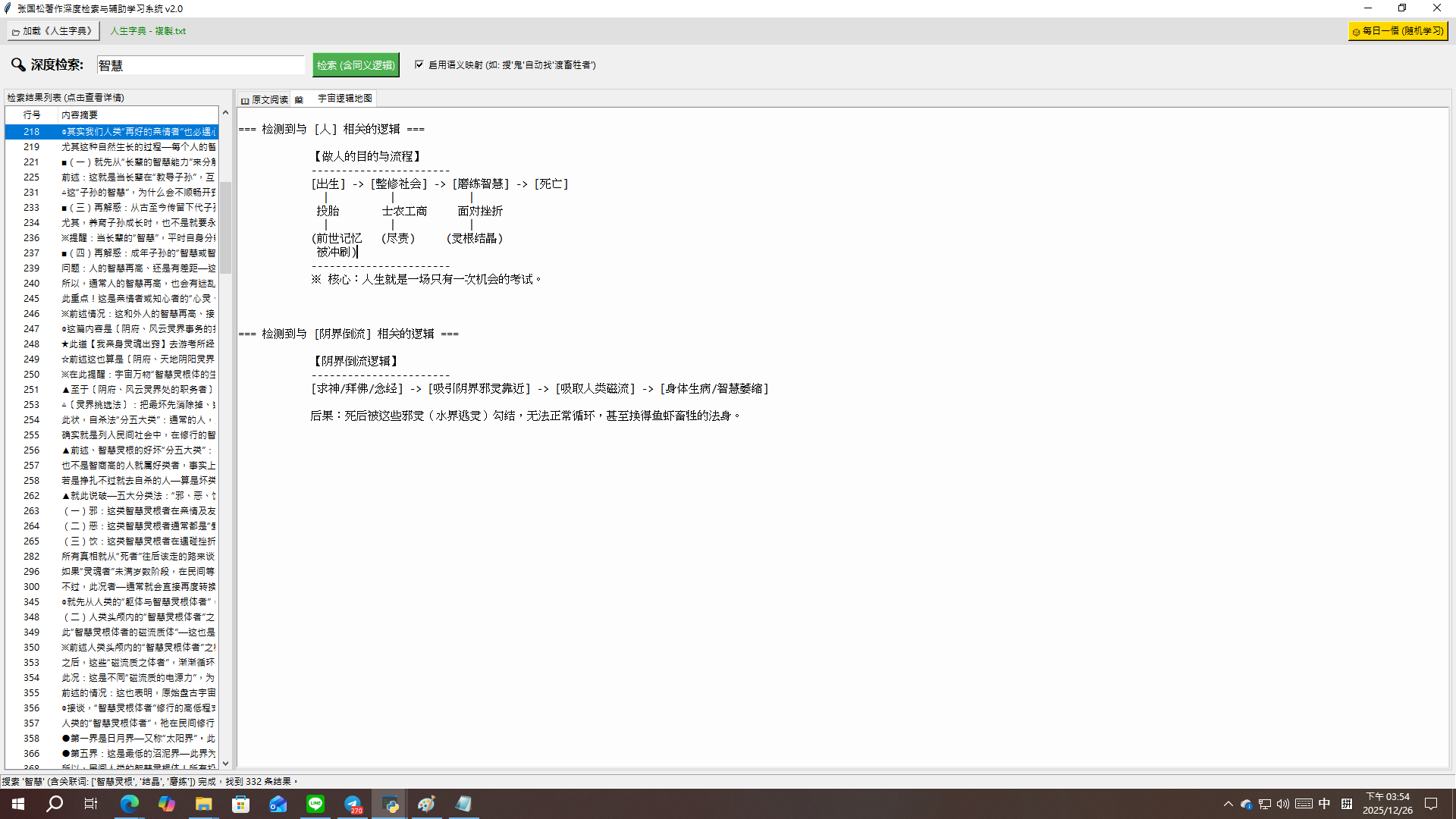The height and width of the screenshot is (819, 1456).
Task: Show hidden system tray icons
Action: pos(1228,804)
